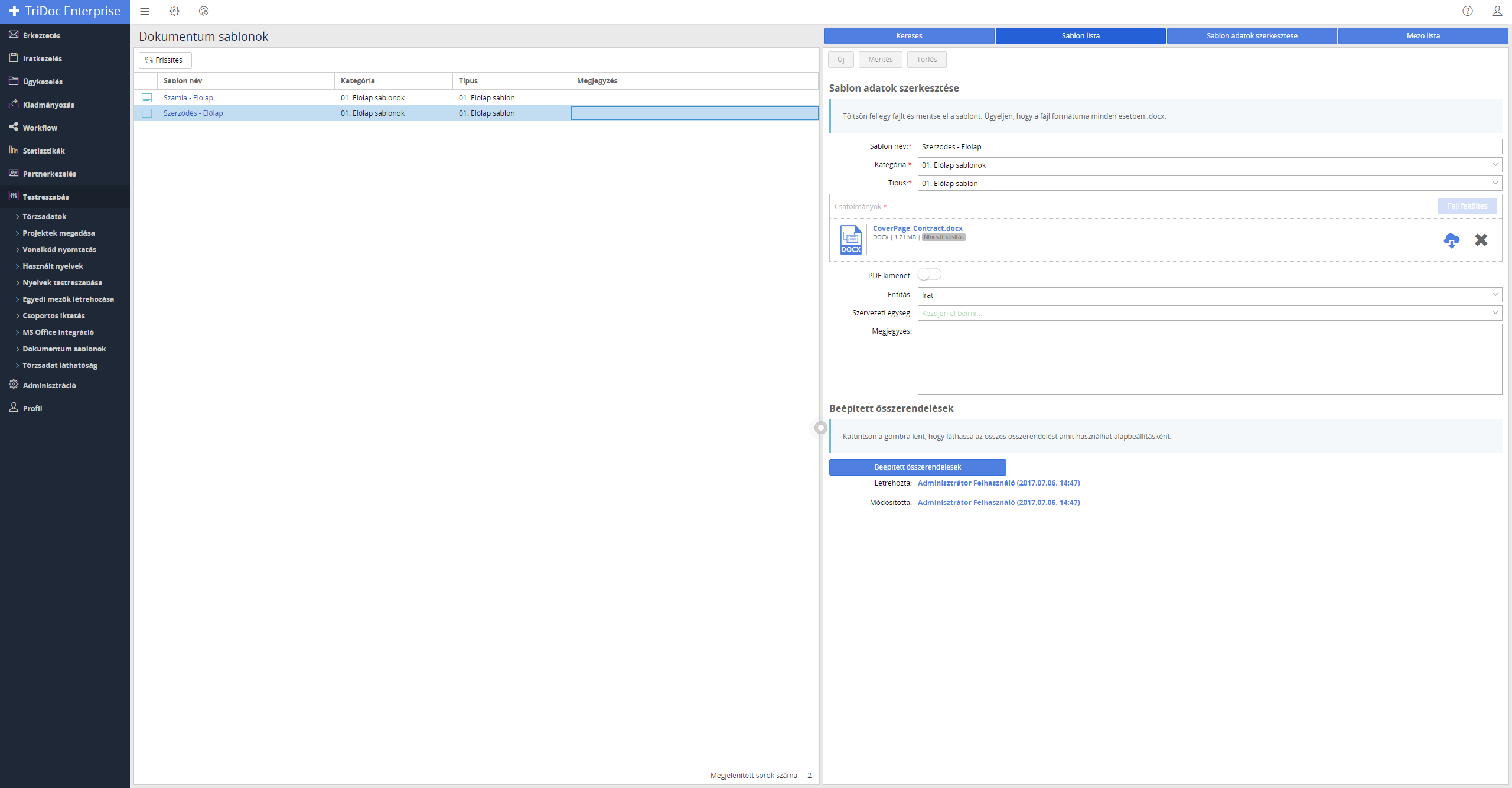Open the Entitás dropdown
Viewport: 1512px width, 788px height.
pyautogui.click(x=1209, y=295)
